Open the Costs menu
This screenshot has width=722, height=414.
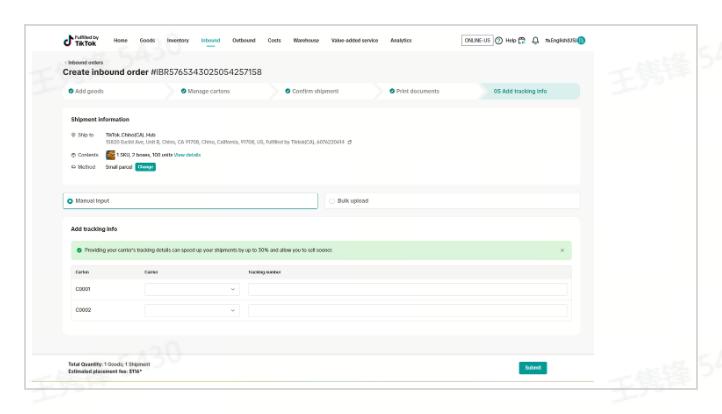click(274, 41)
